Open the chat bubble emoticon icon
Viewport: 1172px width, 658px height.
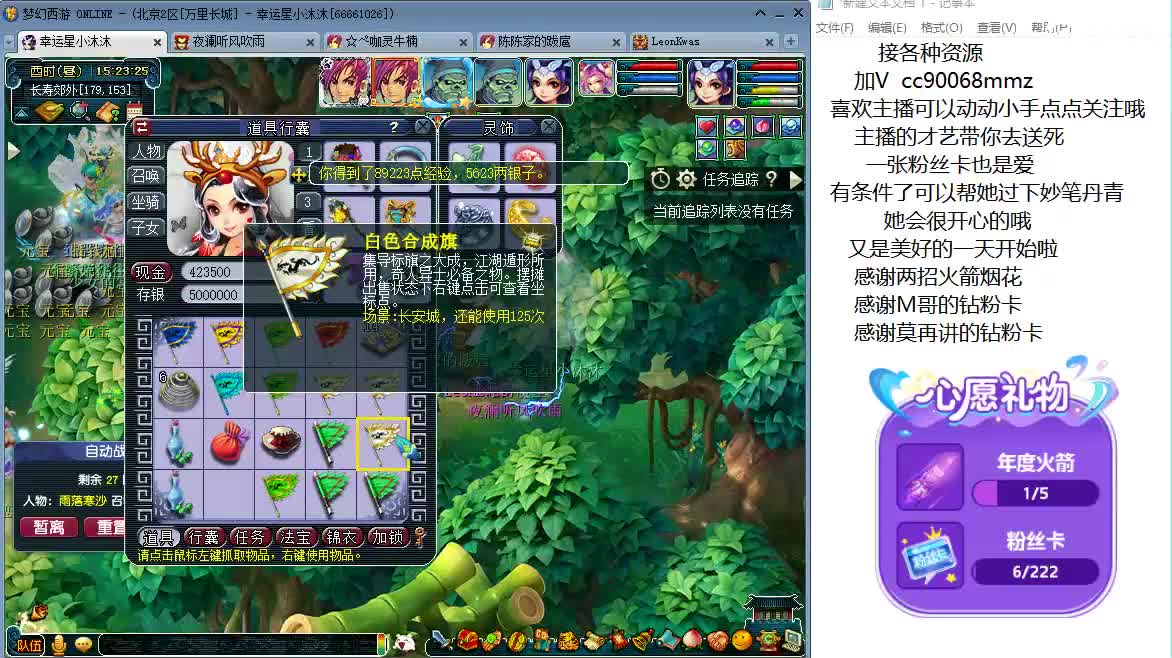[84, 645]
